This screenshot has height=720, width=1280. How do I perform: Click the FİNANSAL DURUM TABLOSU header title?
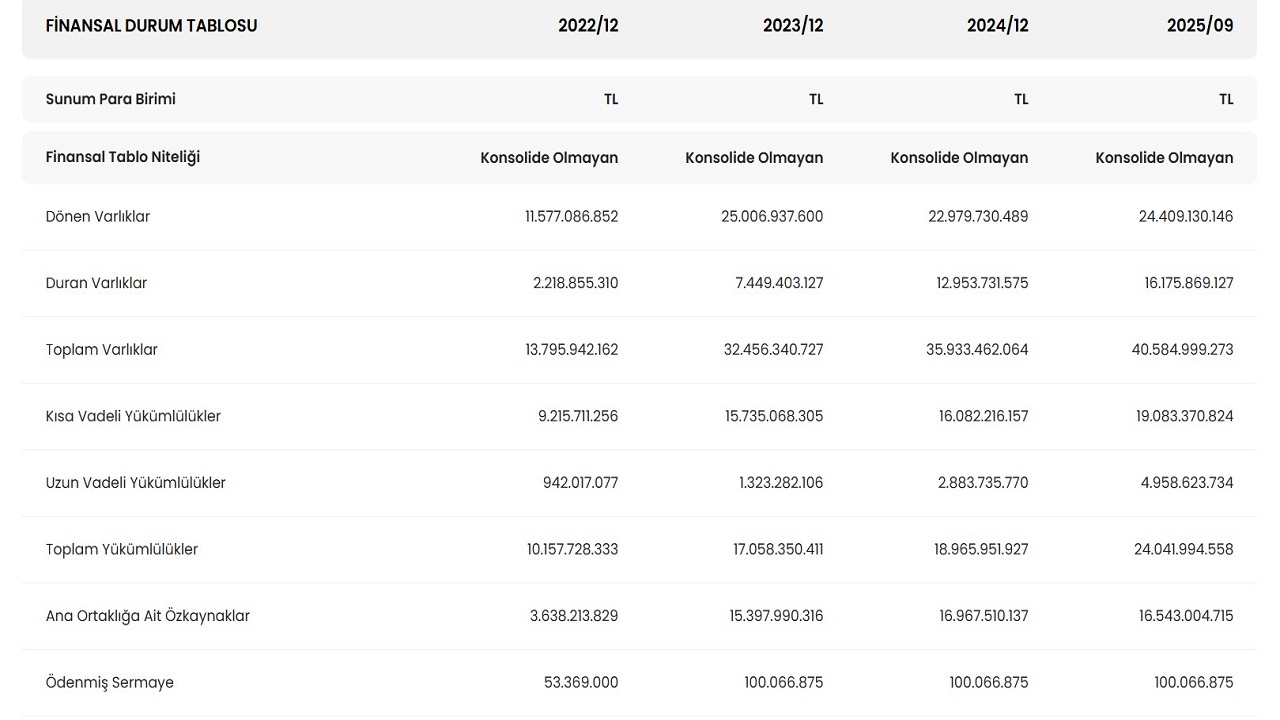point(151,26)
